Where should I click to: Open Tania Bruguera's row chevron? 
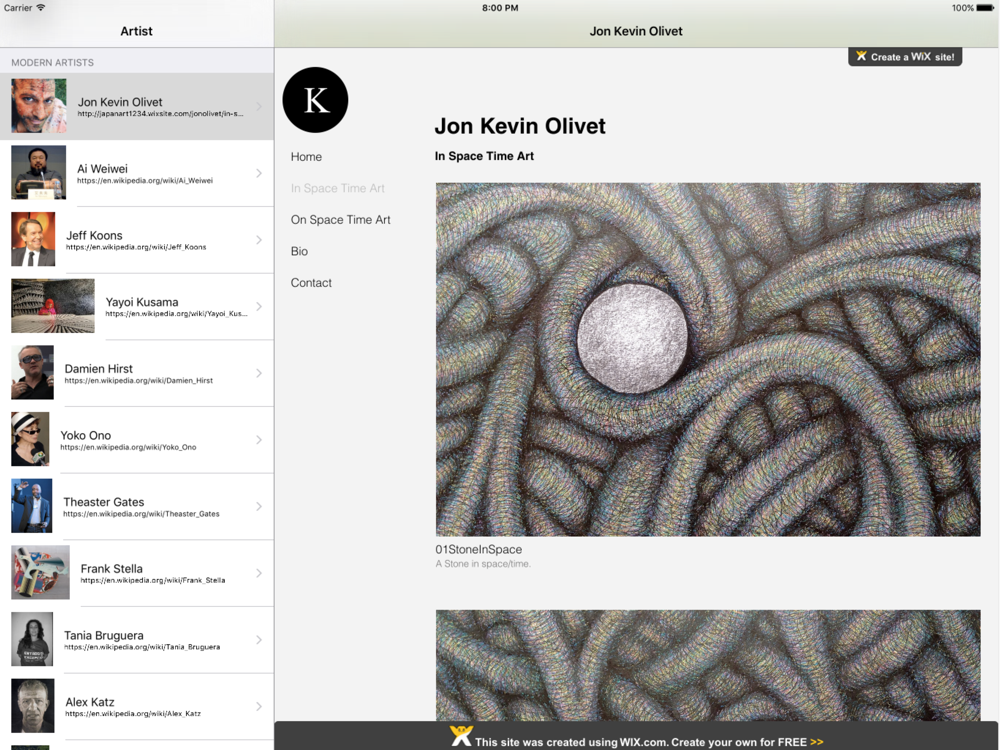(259, 640)
